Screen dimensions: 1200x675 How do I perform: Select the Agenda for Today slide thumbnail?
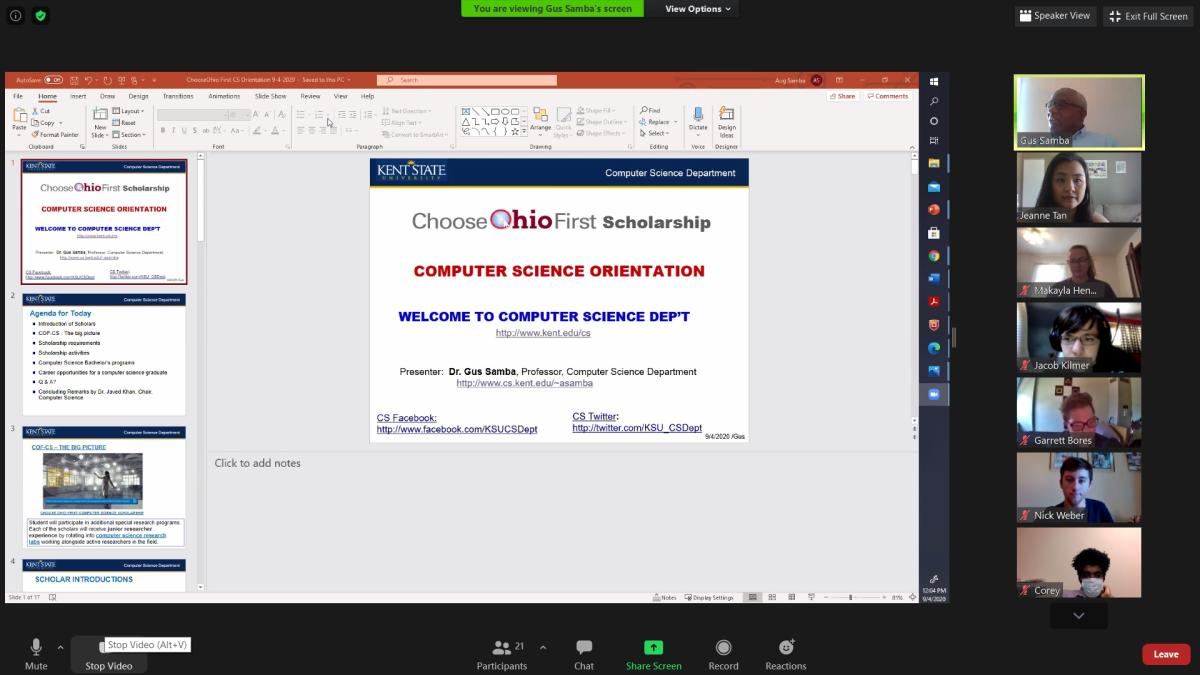pyautogui.click(x=104, y=354)
